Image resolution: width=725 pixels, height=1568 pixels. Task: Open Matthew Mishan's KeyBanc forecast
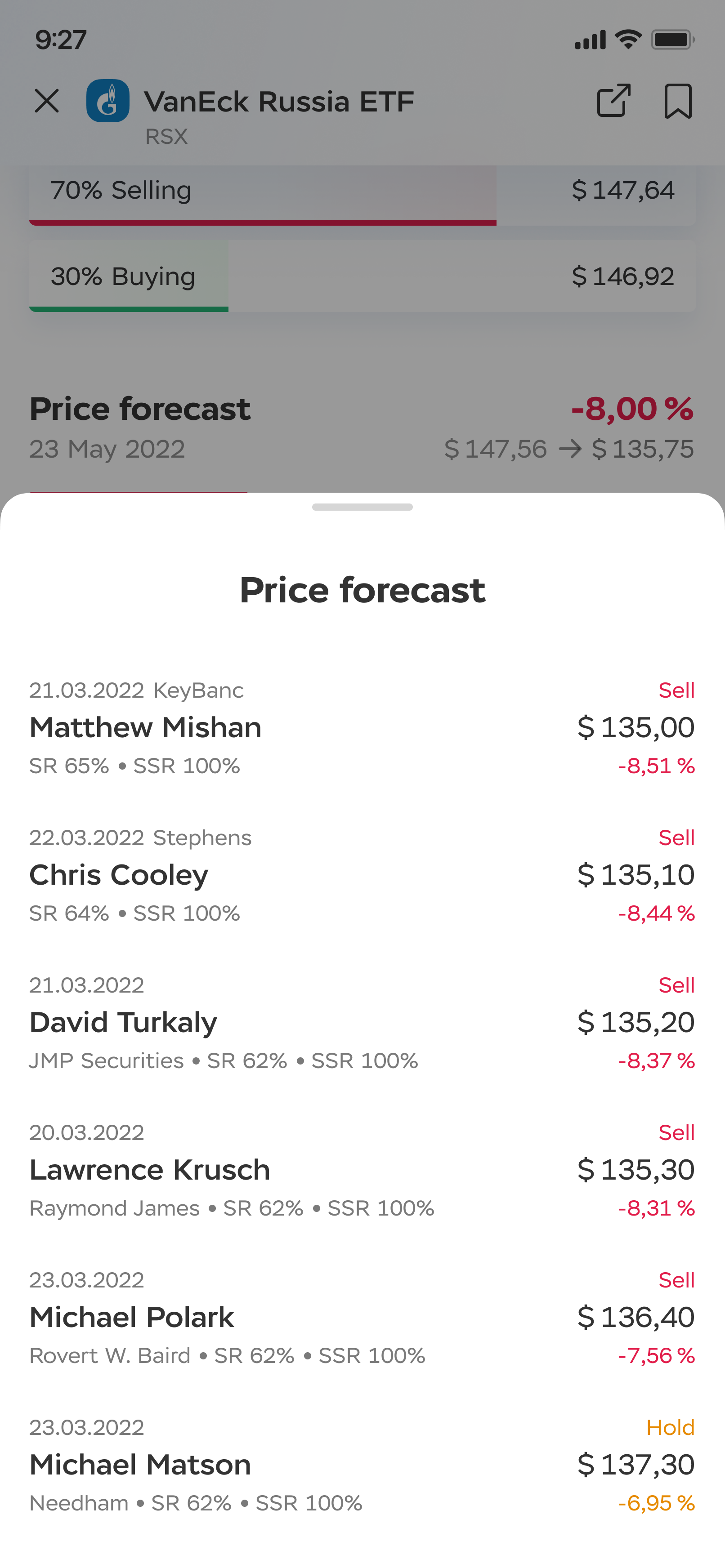pyautogui.click(x=362, y=728)
